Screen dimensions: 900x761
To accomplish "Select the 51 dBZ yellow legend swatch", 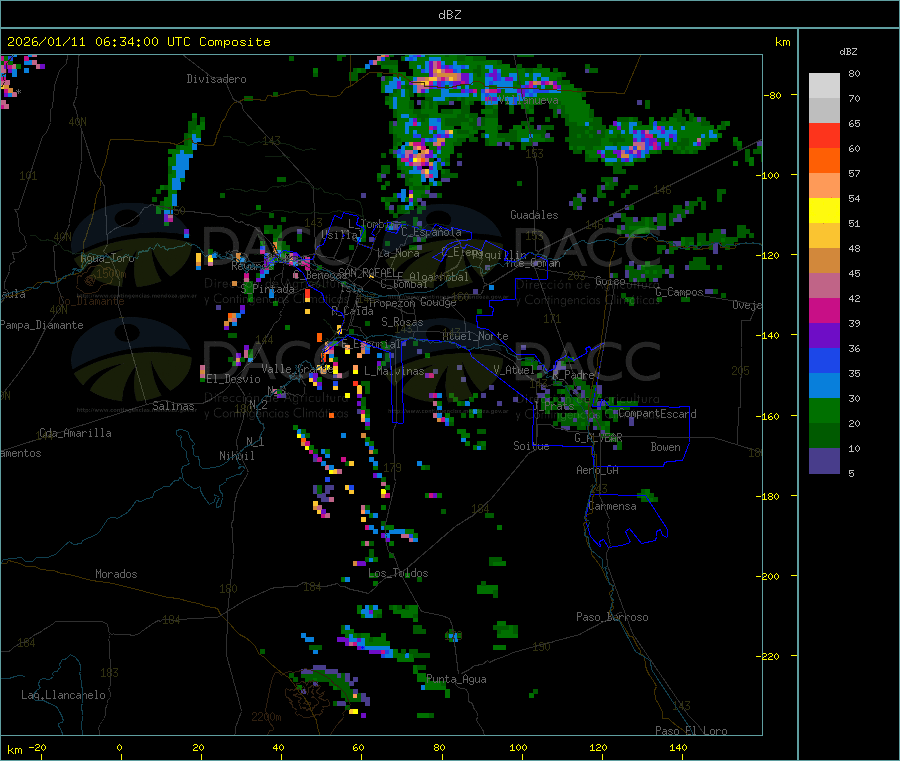I will (824, 211).
